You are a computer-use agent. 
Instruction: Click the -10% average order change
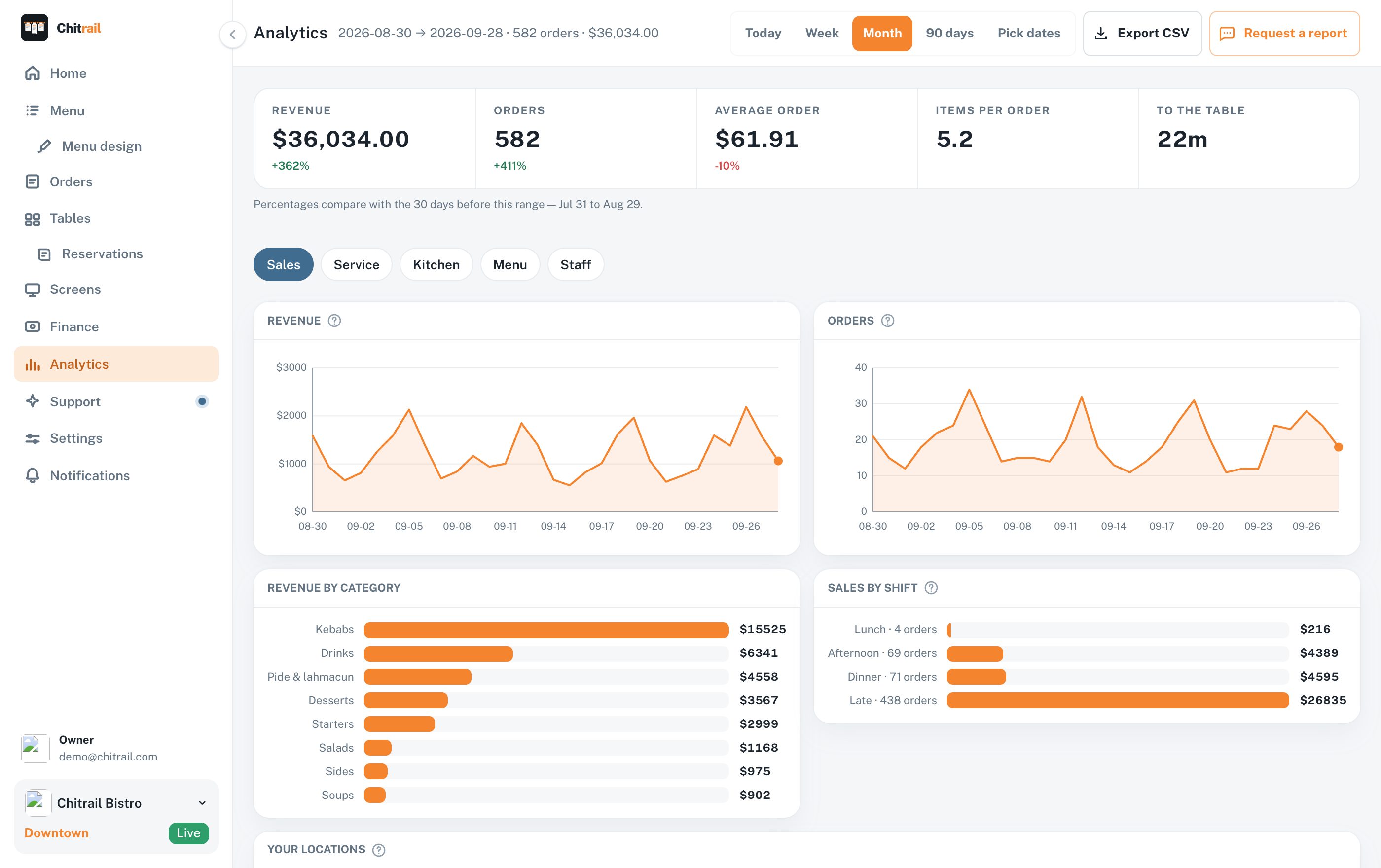pos(727,166)
